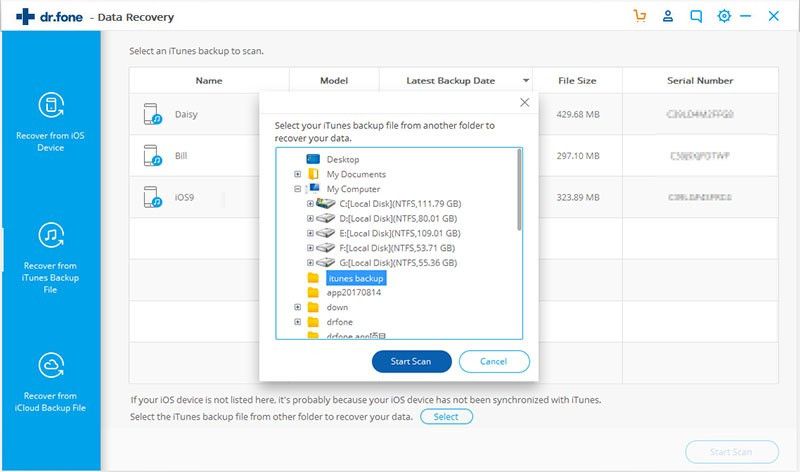Click the File Size column header

click(x=577, y=81)
